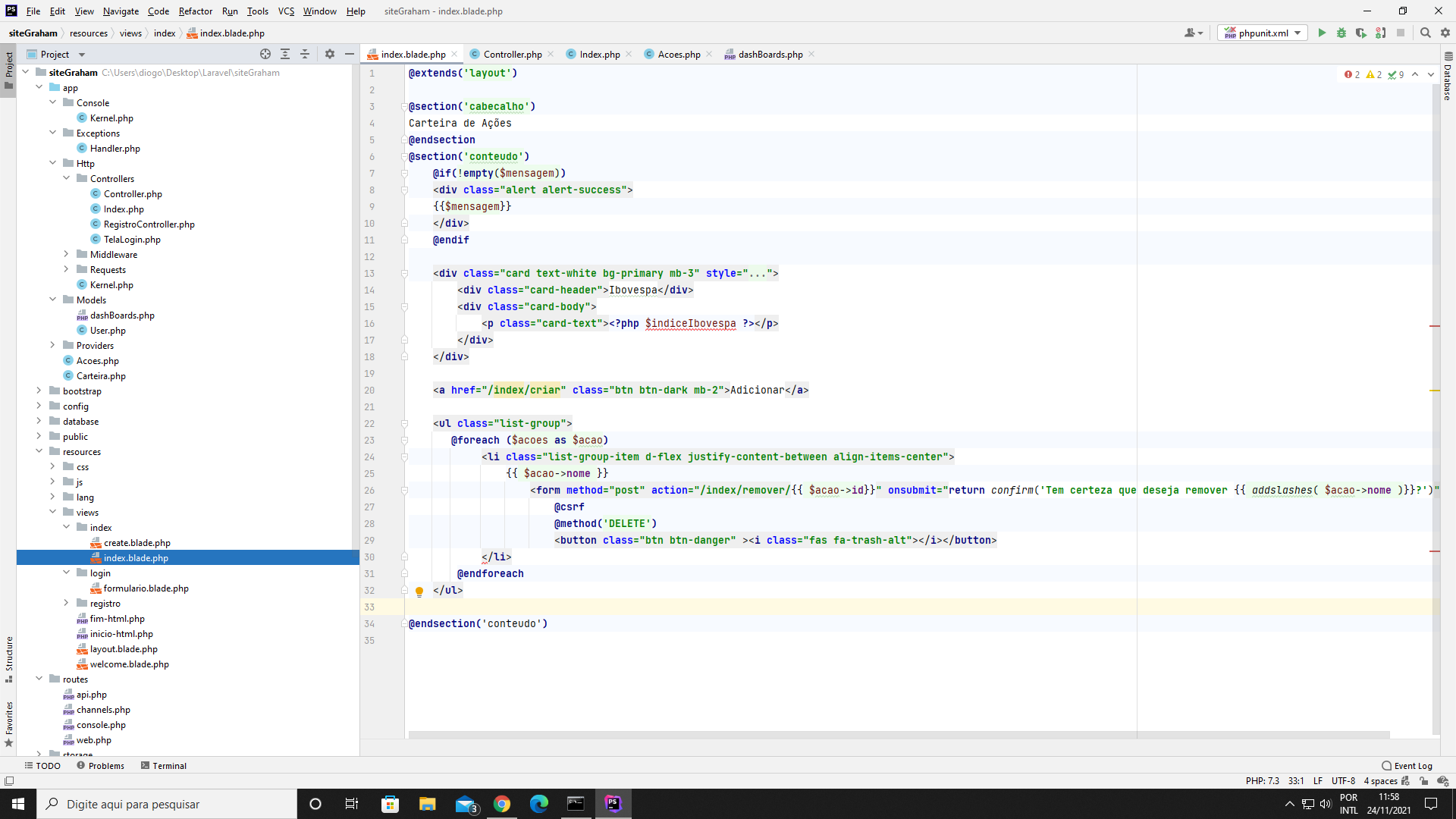The height and width of the screenshot is (819, 1456).
Task: Click the views breadcrumb in navigation bar
Action: [x=130, y=33]
